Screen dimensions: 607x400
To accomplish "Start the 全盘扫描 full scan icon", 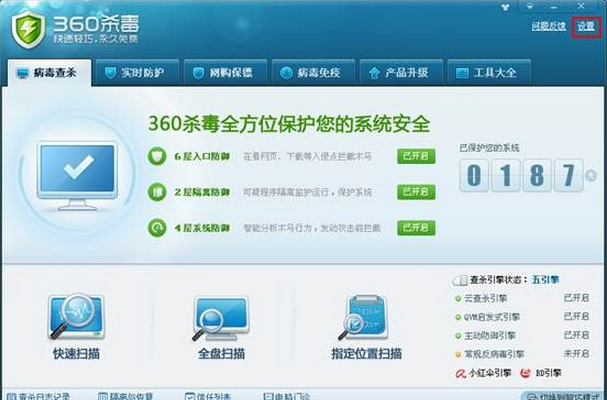I will pos(221,318).
